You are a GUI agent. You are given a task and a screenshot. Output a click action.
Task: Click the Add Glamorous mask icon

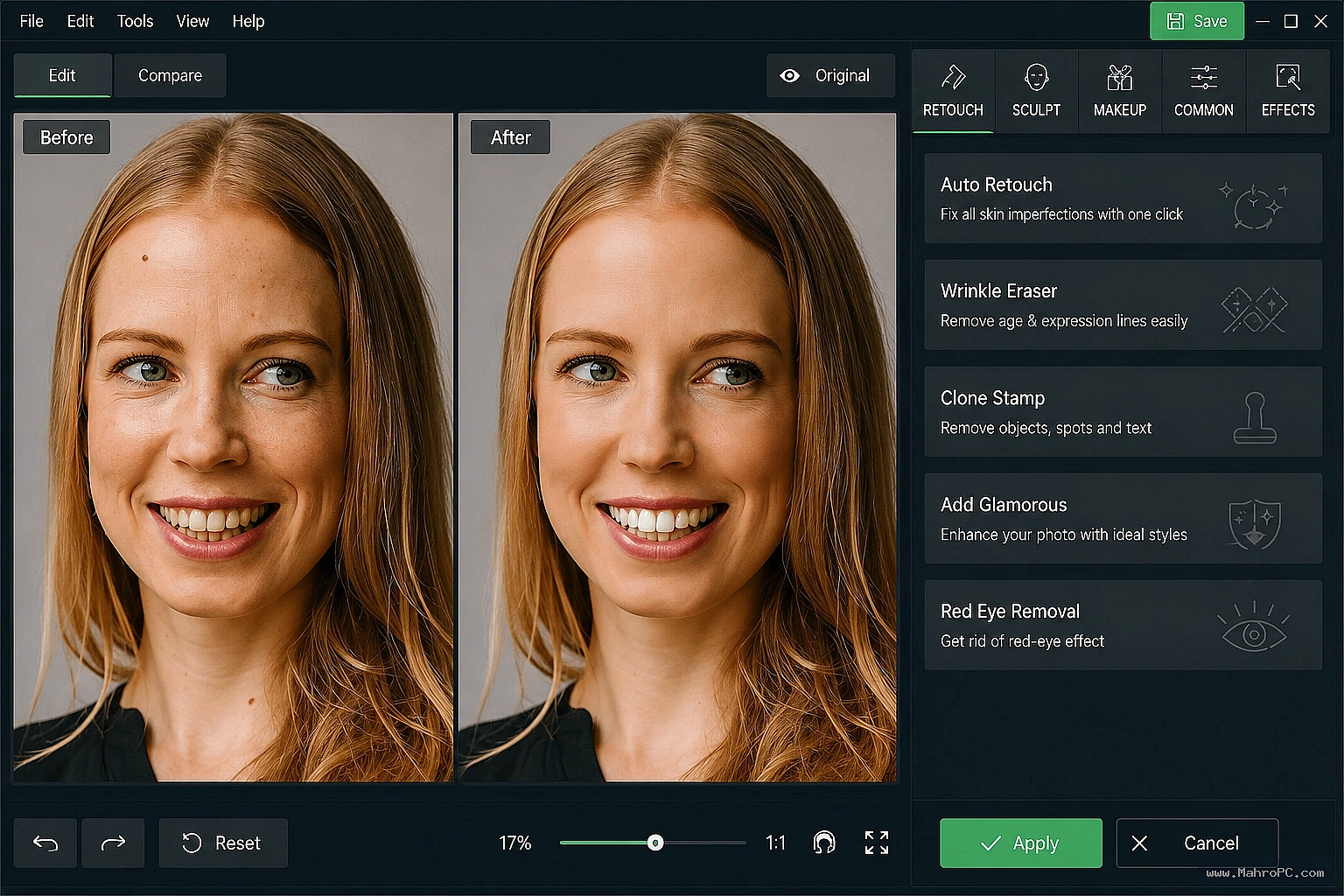click(x=1255, y=524)
